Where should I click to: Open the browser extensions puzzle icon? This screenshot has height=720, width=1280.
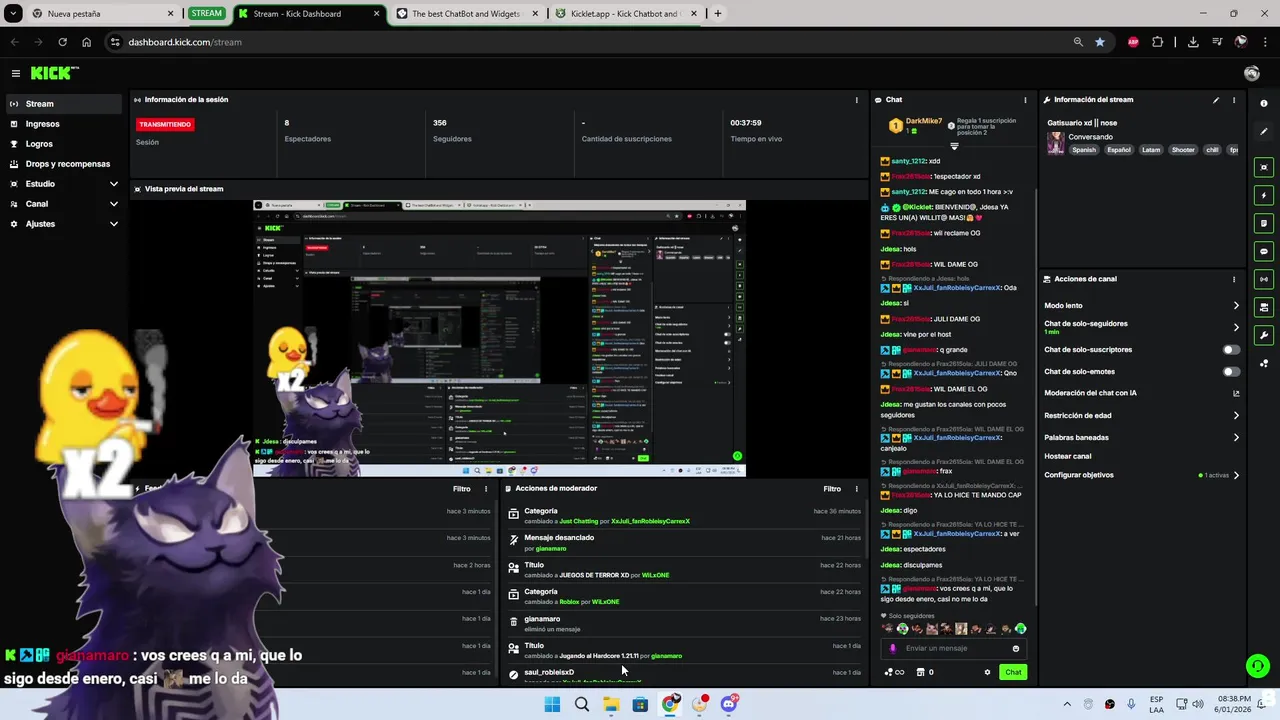click(x=1158, y=42)
